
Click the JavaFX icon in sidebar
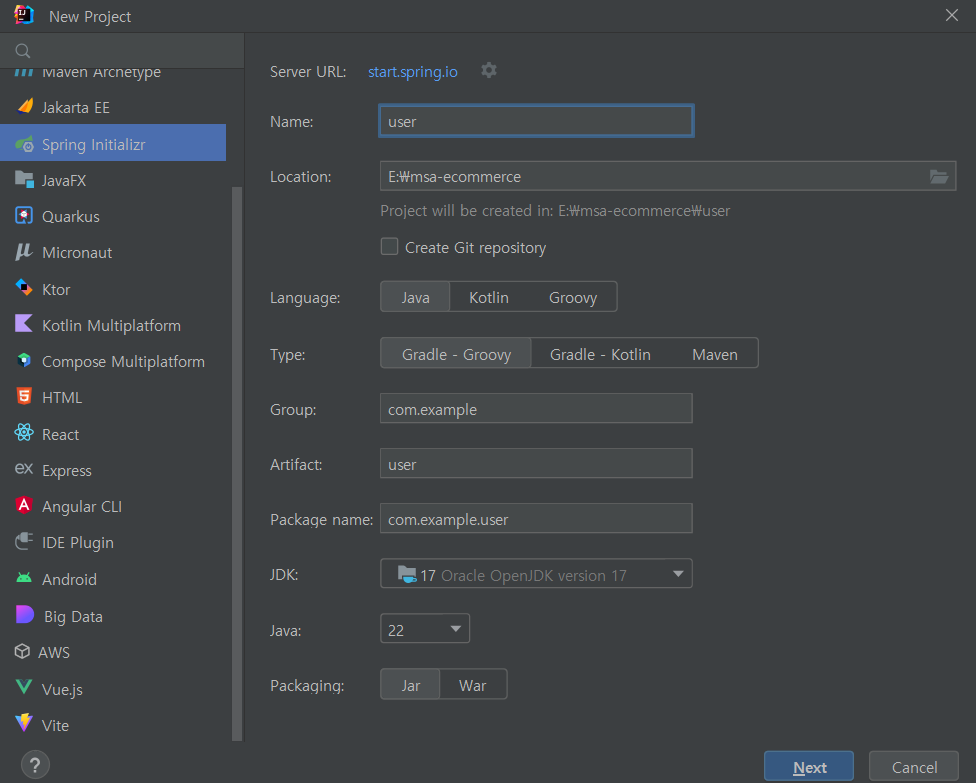click(24, 180)
